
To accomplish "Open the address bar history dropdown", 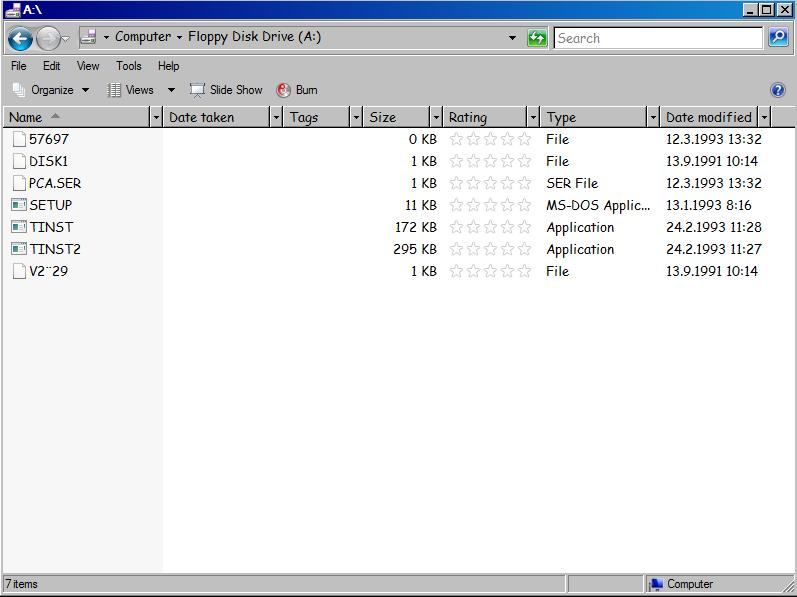I will click(x=512, y=38).
